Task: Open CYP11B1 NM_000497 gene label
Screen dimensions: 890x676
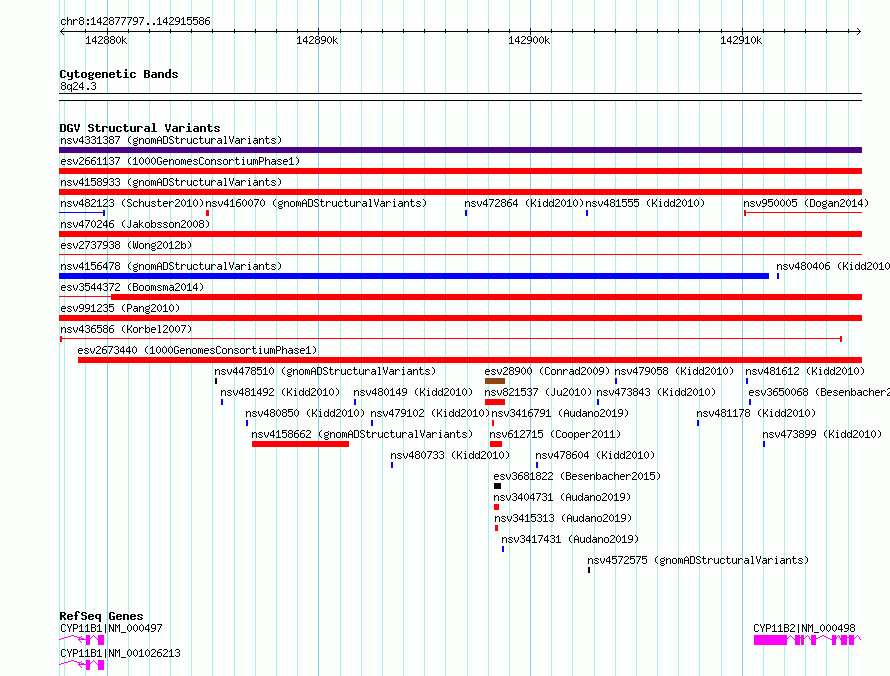Action: [x=111, y=628]
